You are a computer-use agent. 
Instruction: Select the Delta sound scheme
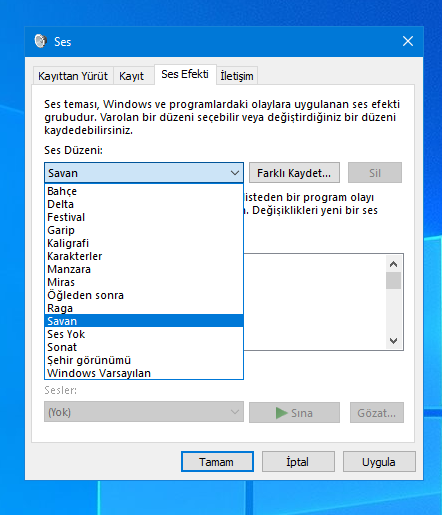coord(144,204)
